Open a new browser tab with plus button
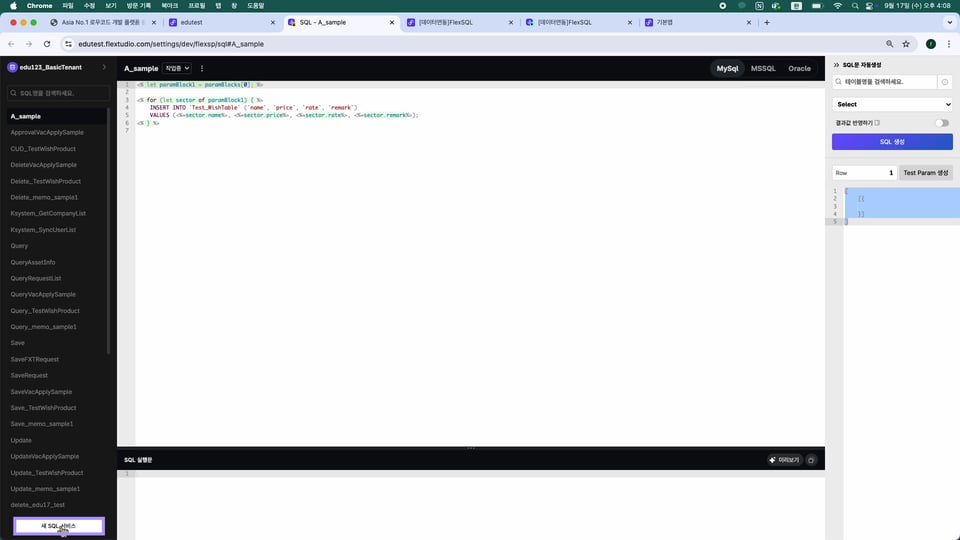The height and width of the screenshot is (540, 960). (x=767, y=23)
